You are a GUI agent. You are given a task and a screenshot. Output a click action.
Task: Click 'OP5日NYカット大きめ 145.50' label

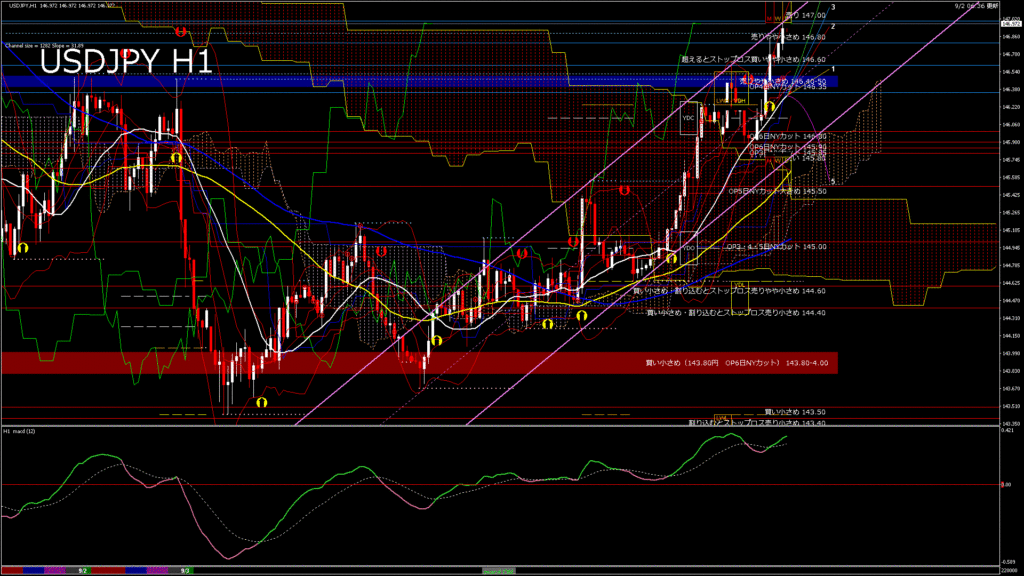click(777, 191)
